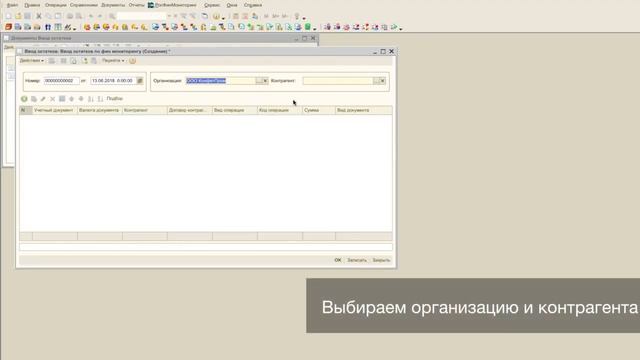Click the Open file icon in main toolbar
This screenshot has height=360, width=640.
[18, 16]
